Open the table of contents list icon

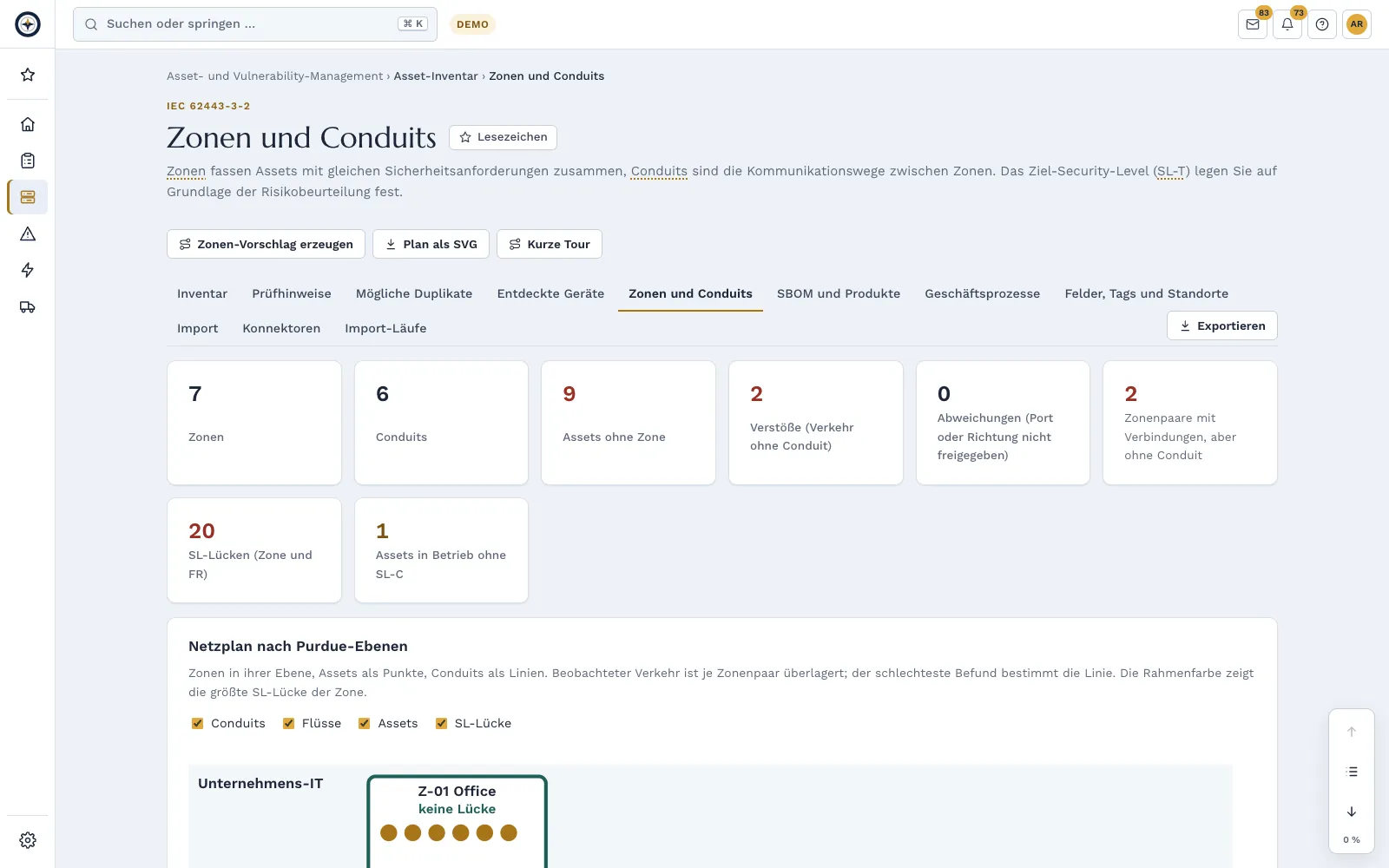(1352, 772)
